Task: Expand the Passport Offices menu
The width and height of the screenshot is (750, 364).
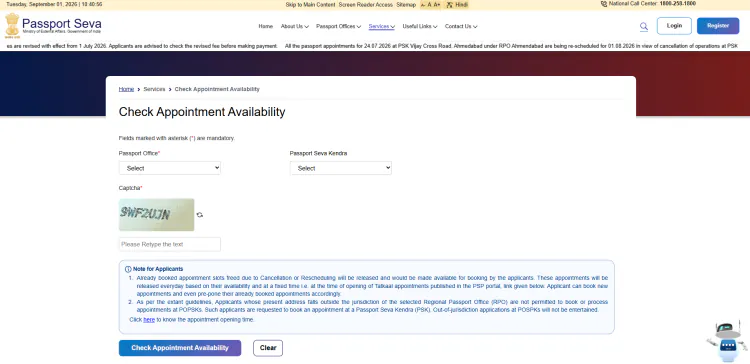Action: tap(338, 26)
